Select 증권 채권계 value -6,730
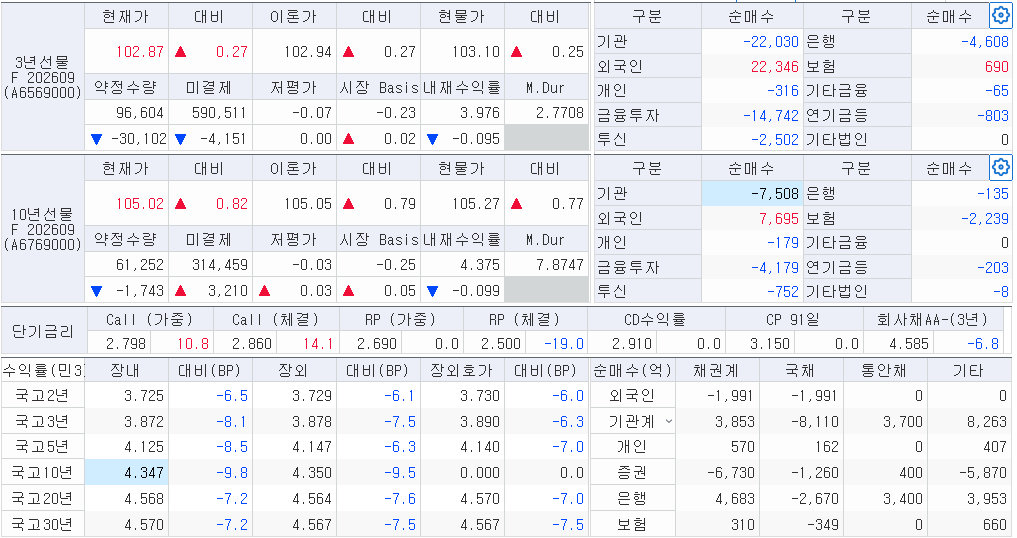 pyautogui.click(x=730, y=473)
